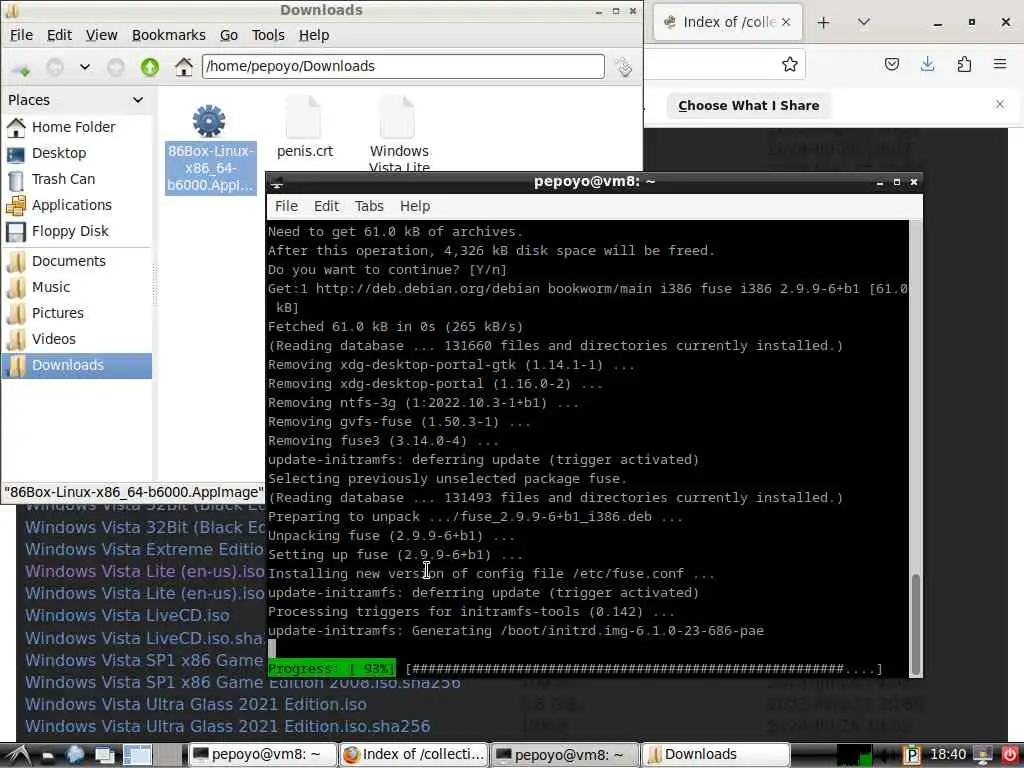
Task: Click the terminal window menu icon in titlebar
Action: point(277,182)
